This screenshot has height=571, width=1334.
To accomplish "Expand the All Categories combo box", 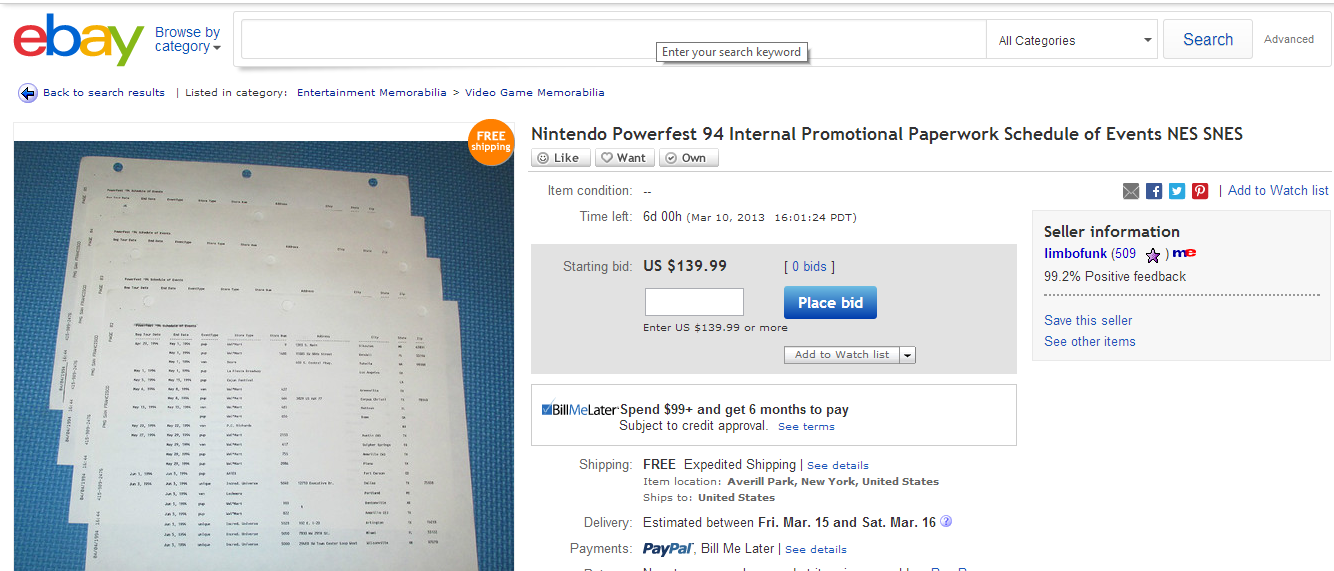I will (1072, 40).
